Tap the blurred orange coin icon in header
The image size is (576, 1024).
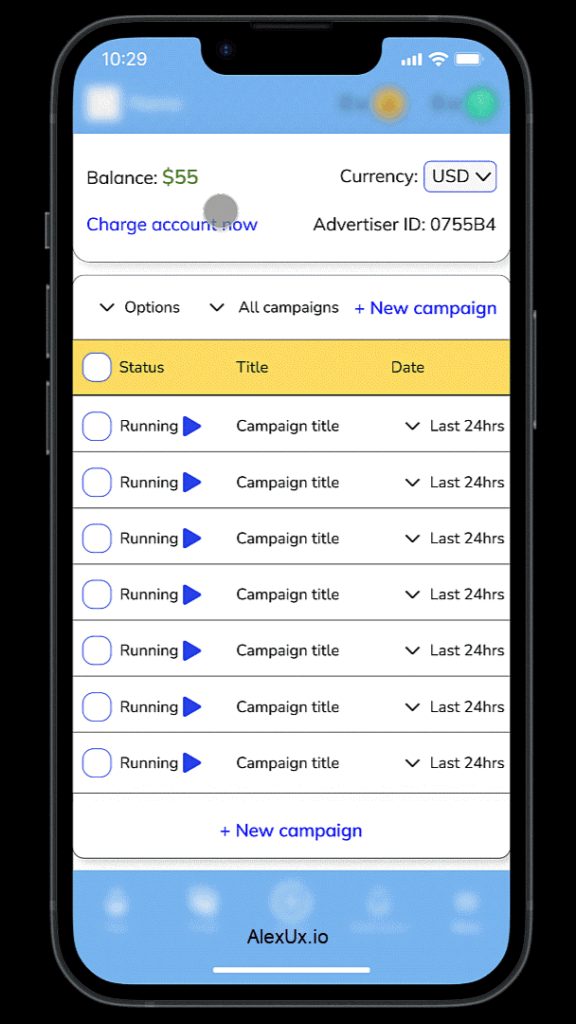pyautogui.click(x=389, y=103)
